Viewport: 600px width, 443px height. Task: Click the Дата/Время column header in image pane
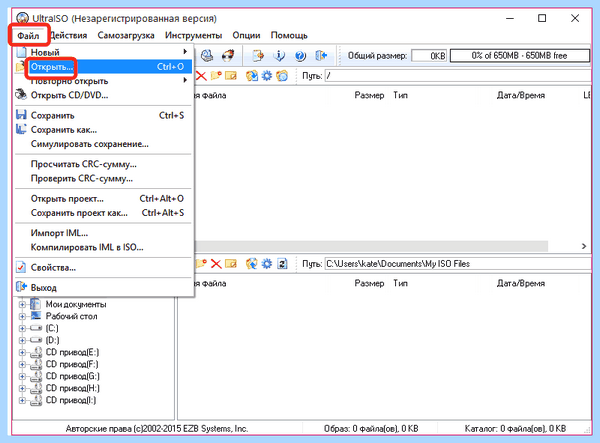520,95
